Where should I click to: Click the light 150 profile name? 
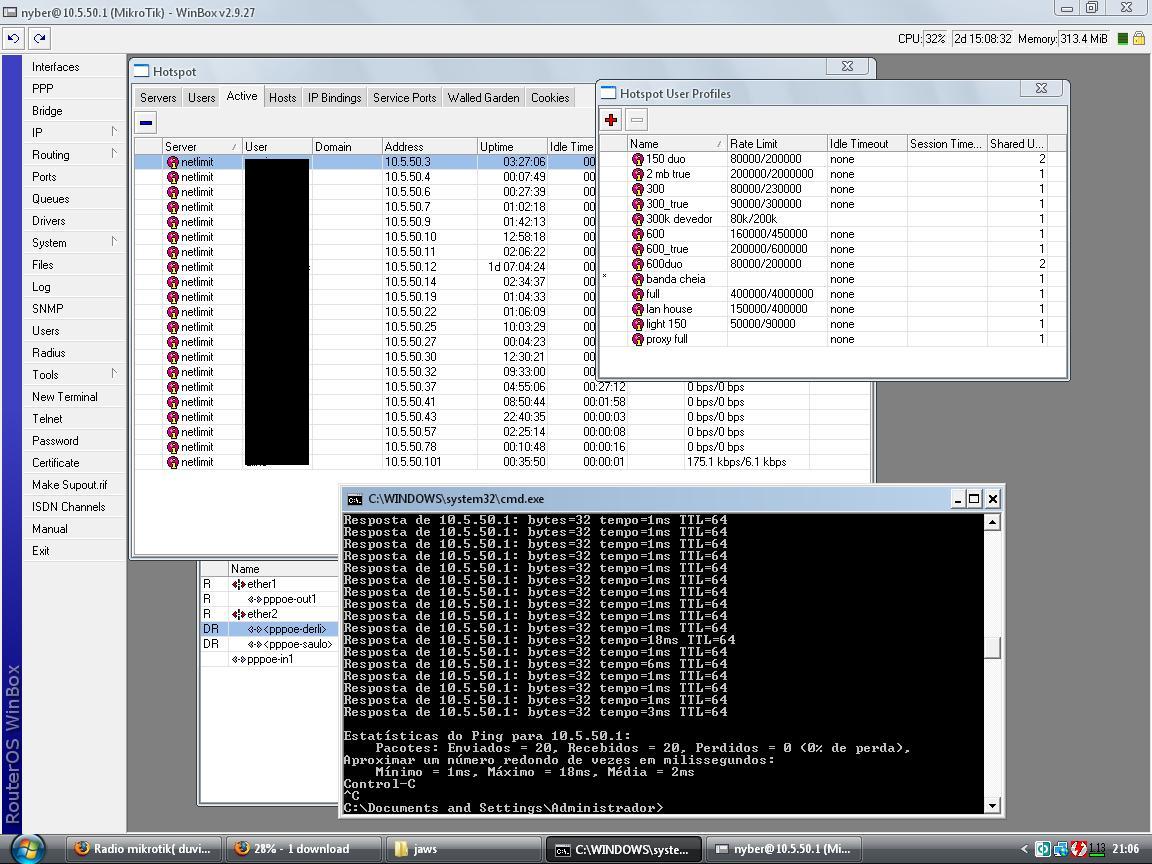click(666, 324)
